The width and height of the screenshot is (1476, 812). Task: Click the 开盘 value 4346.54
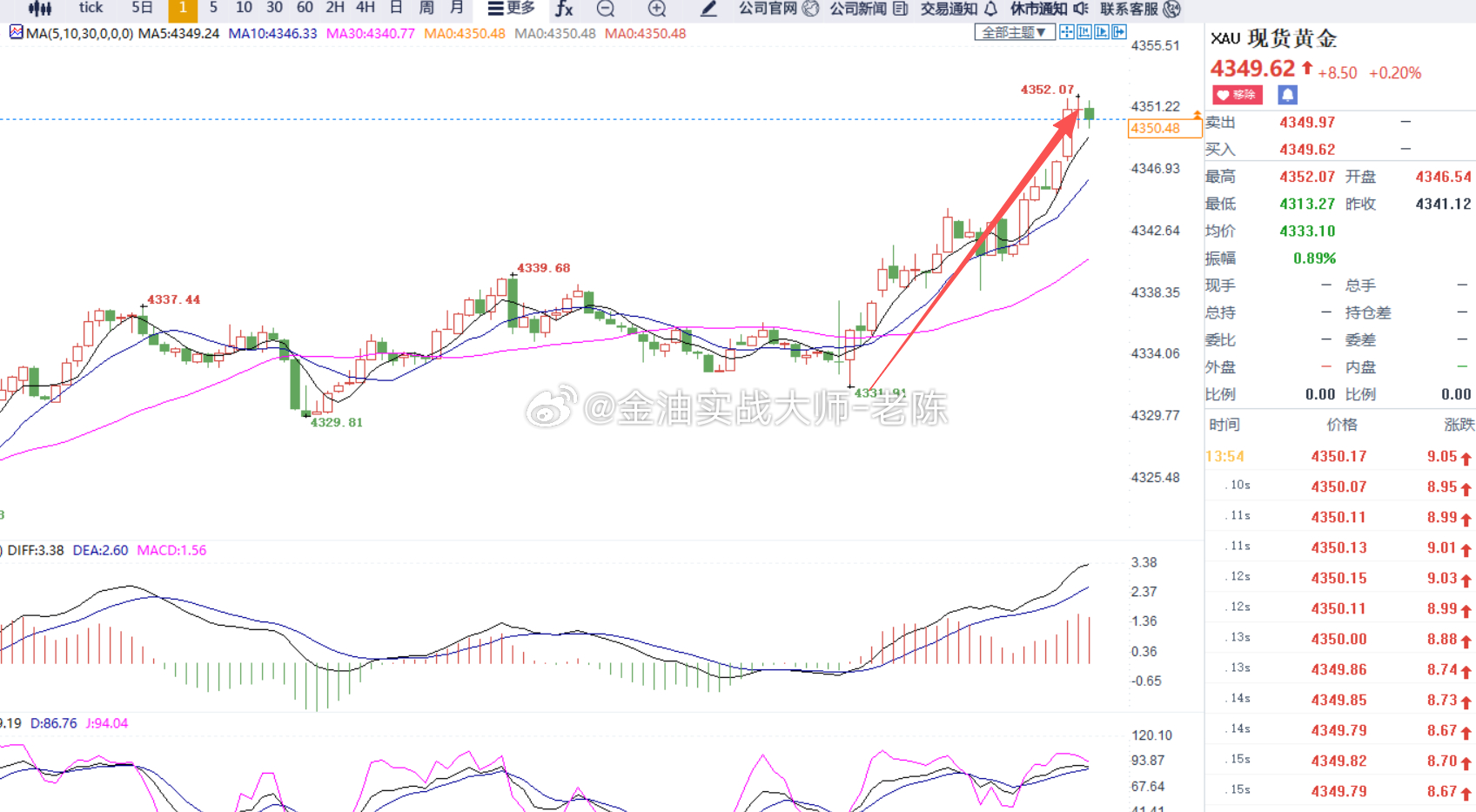coord(1443,177)
